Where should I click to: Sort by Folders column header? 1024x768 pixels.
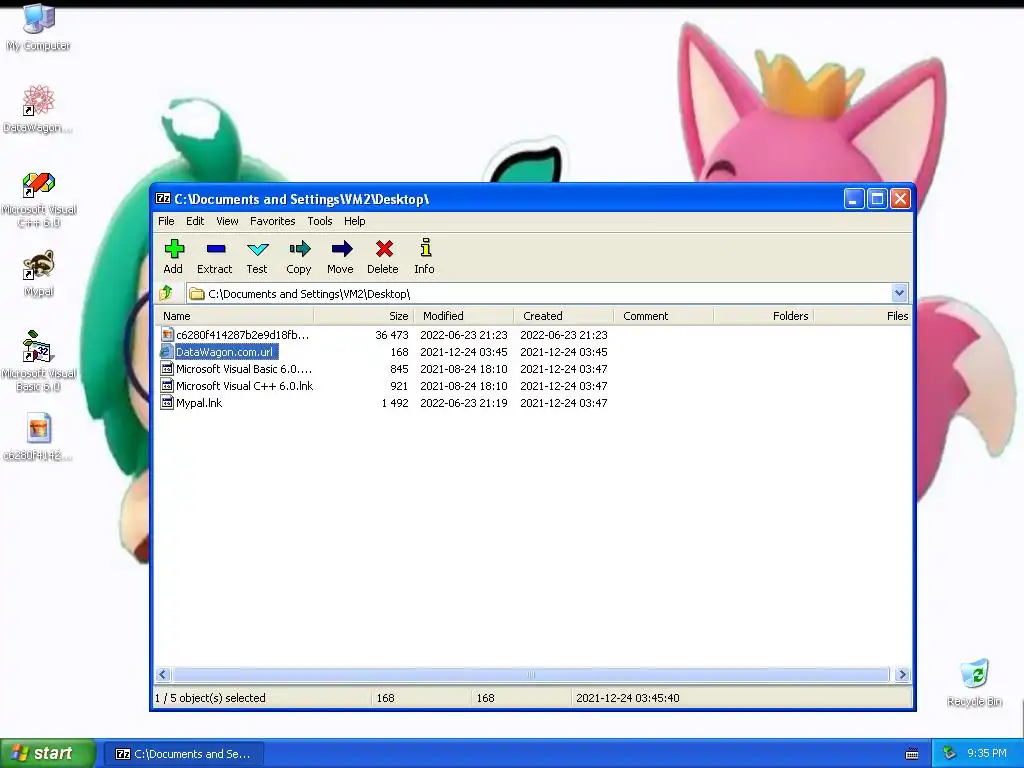(x=763, y=315)
